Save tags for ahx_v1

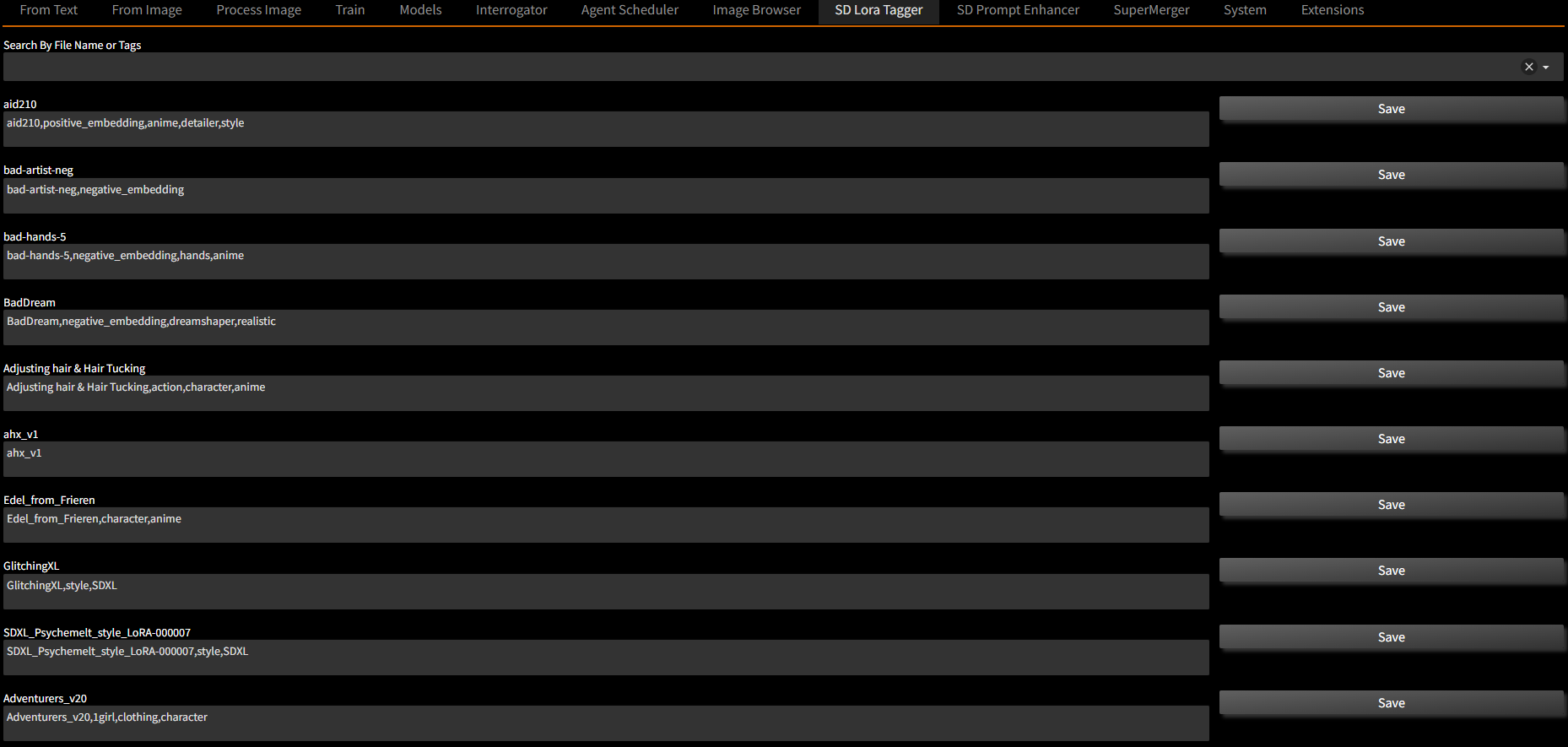click(x=1392, y=439)
